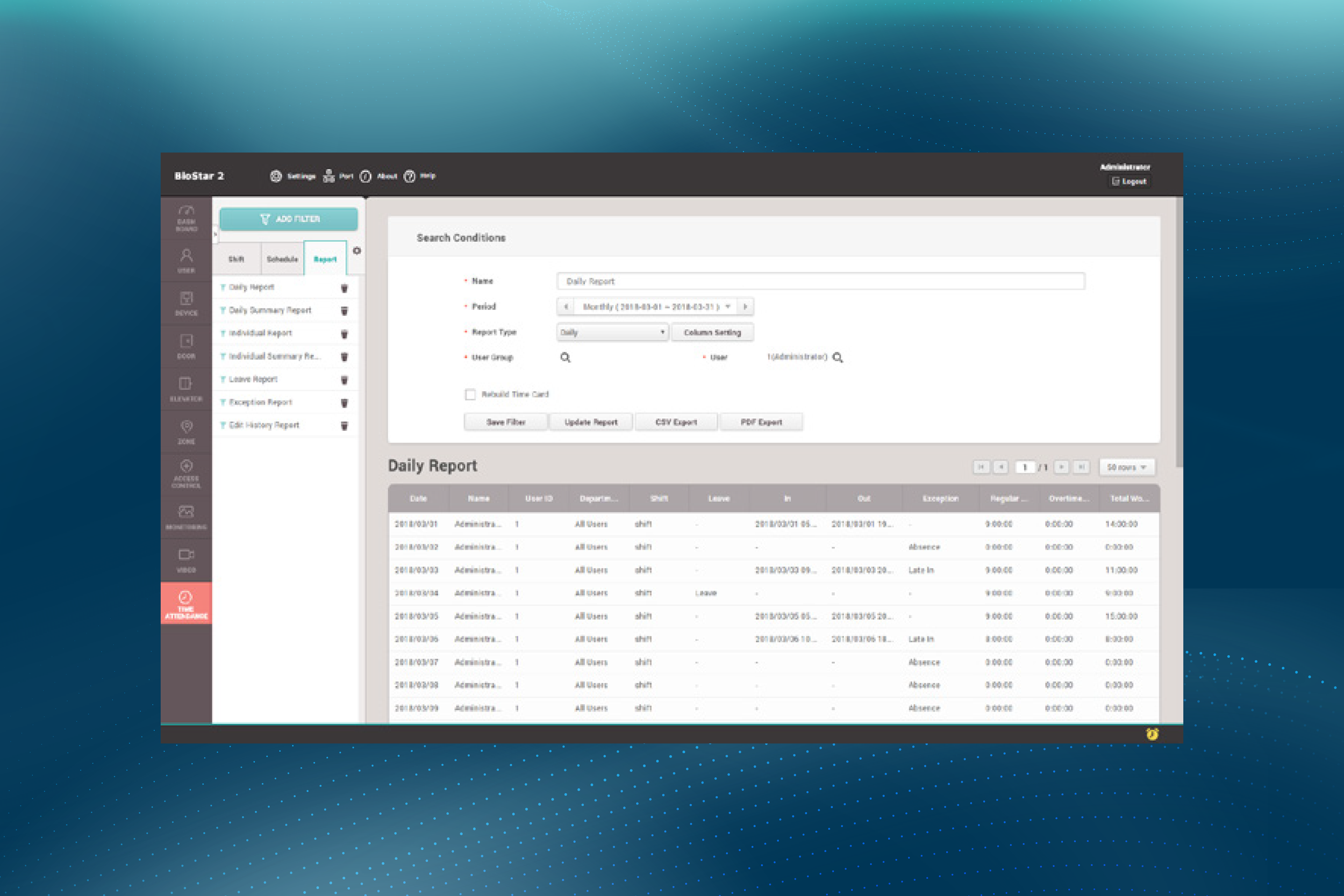The width and height of the screenshot is (1344, 896).
Task: Open the Zone sidebar icon
Action: [187, 432]
